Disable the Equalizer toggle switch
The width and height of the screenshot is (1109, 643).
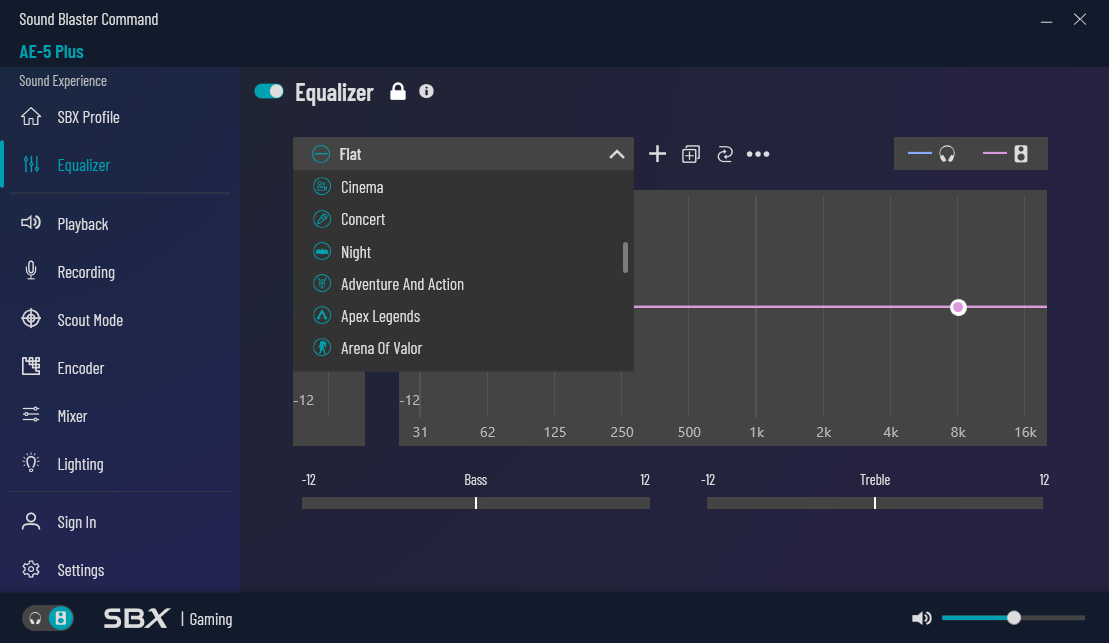(x=269, y=91)
